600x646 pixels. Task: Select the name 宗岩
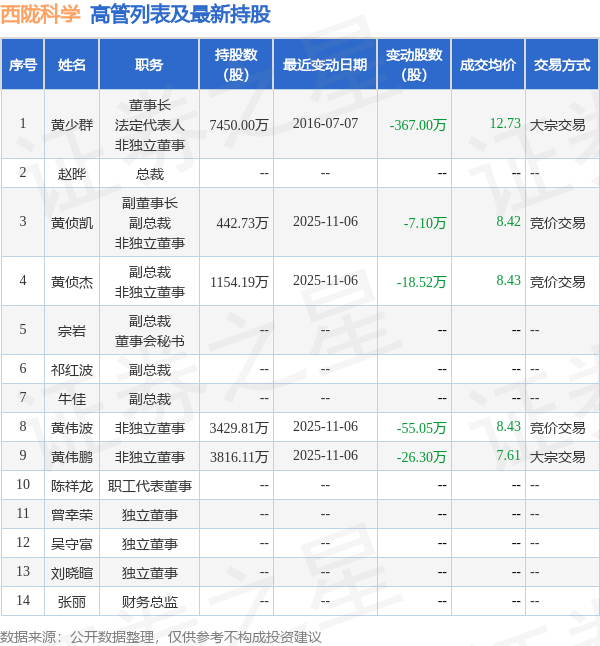coord(72,331)
